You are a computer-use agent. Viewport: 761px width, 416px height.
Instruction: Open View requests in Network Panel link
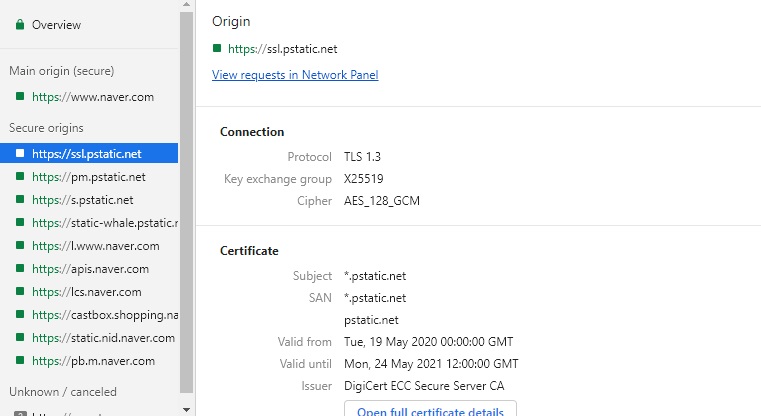pyautogui.click(x=295, y=75)
